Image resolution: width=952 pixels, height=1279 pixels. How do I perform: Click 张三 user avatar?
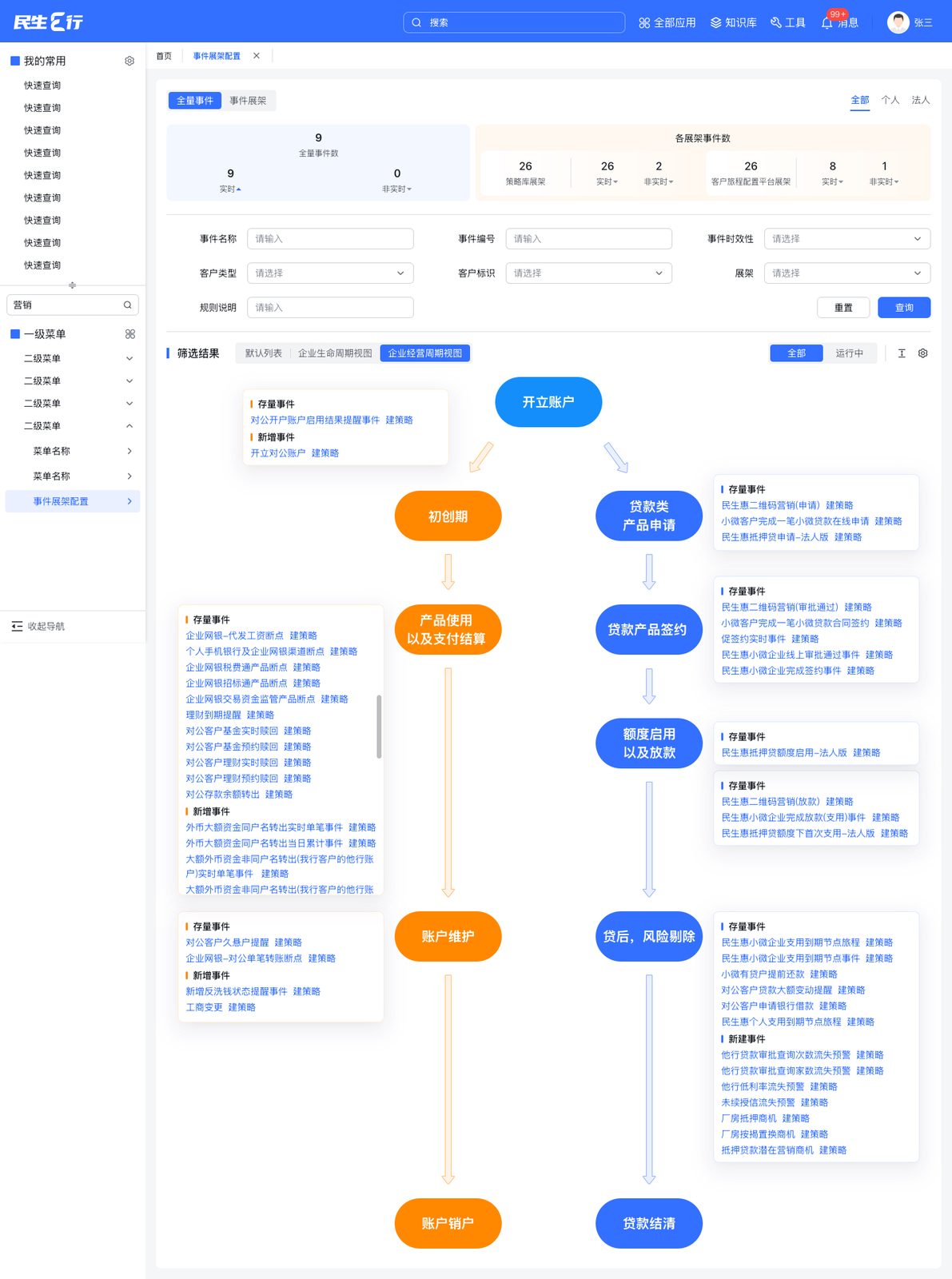tap(898, 22)
